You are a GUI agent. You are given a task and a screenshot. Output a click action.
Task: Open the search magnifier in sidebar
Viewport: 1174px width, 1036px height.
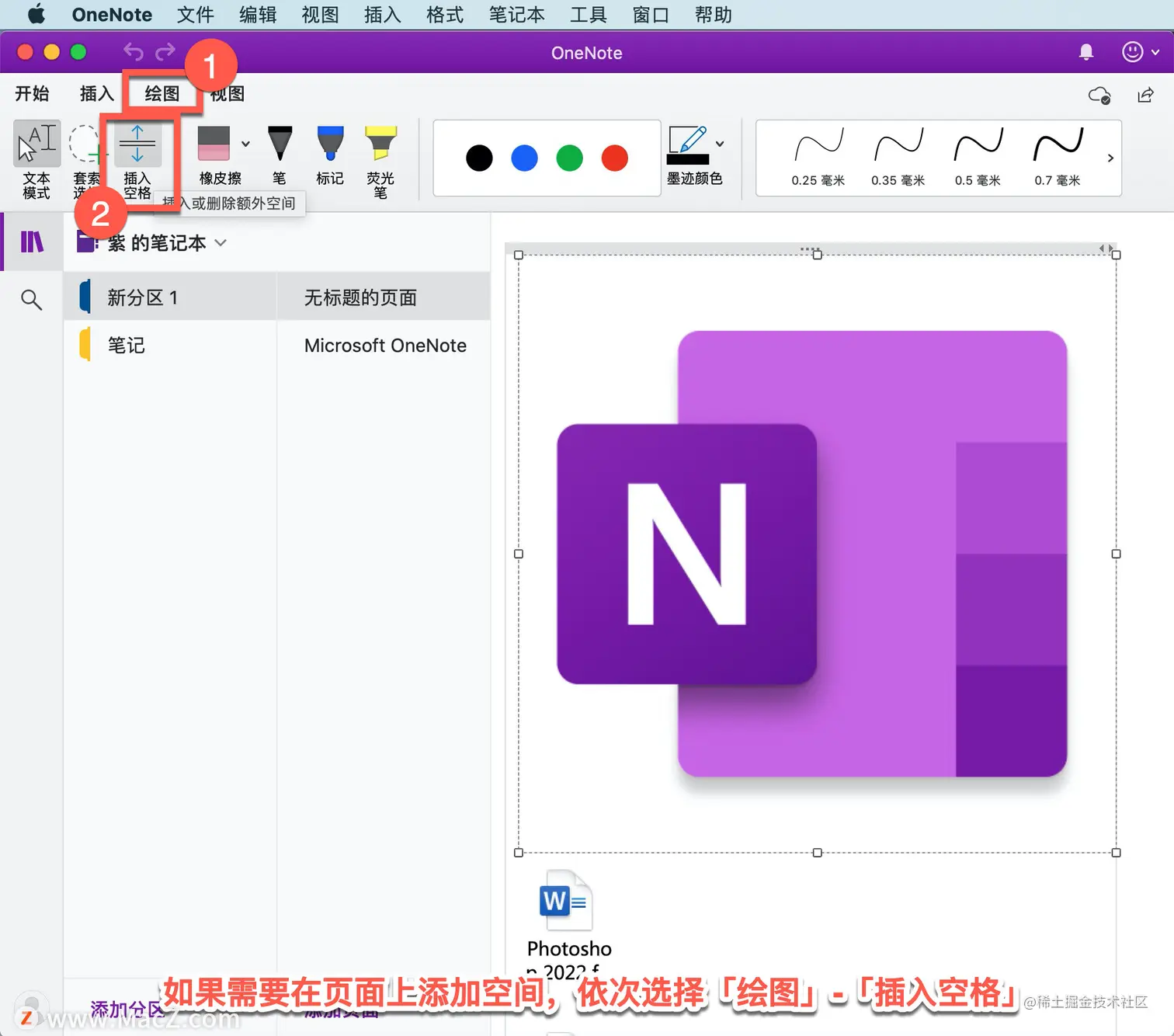click(x=31, y=299)
